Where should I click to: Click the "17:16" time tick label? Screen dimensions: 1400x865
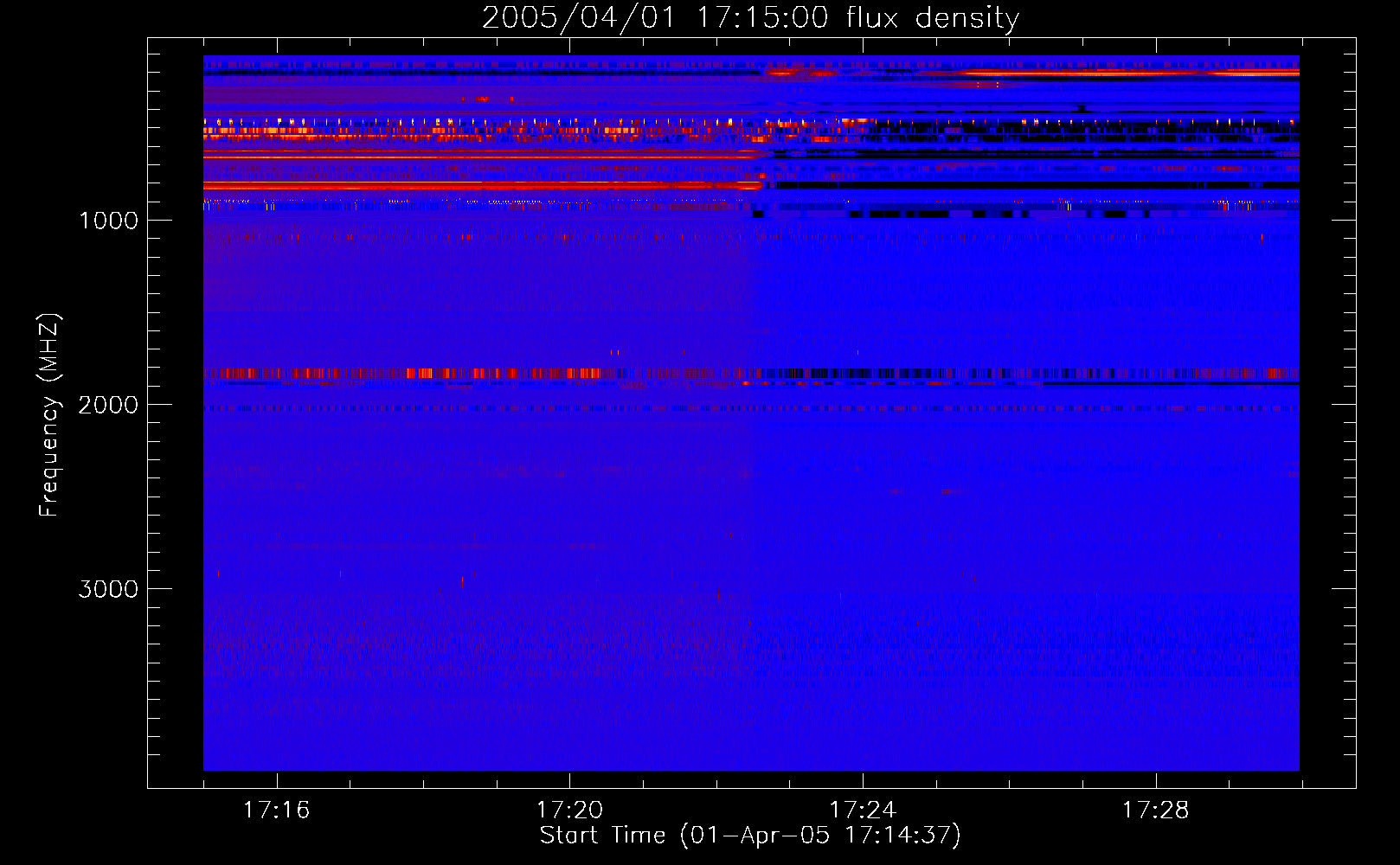276,811
